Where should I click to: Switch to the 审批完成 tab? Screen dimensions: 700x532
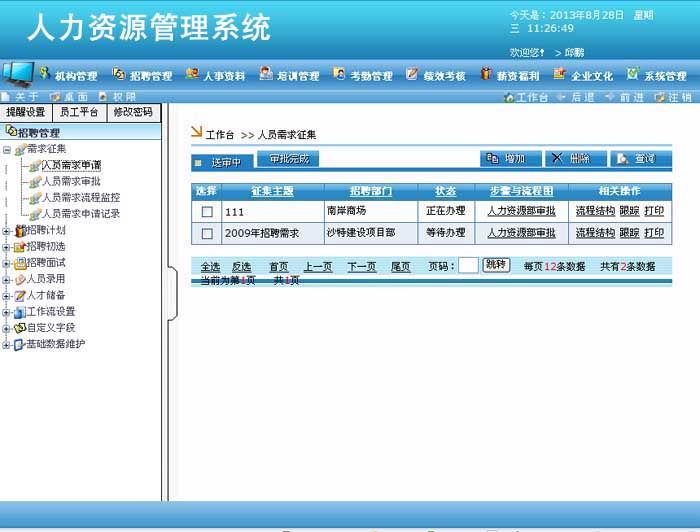[x=288, y=159]
